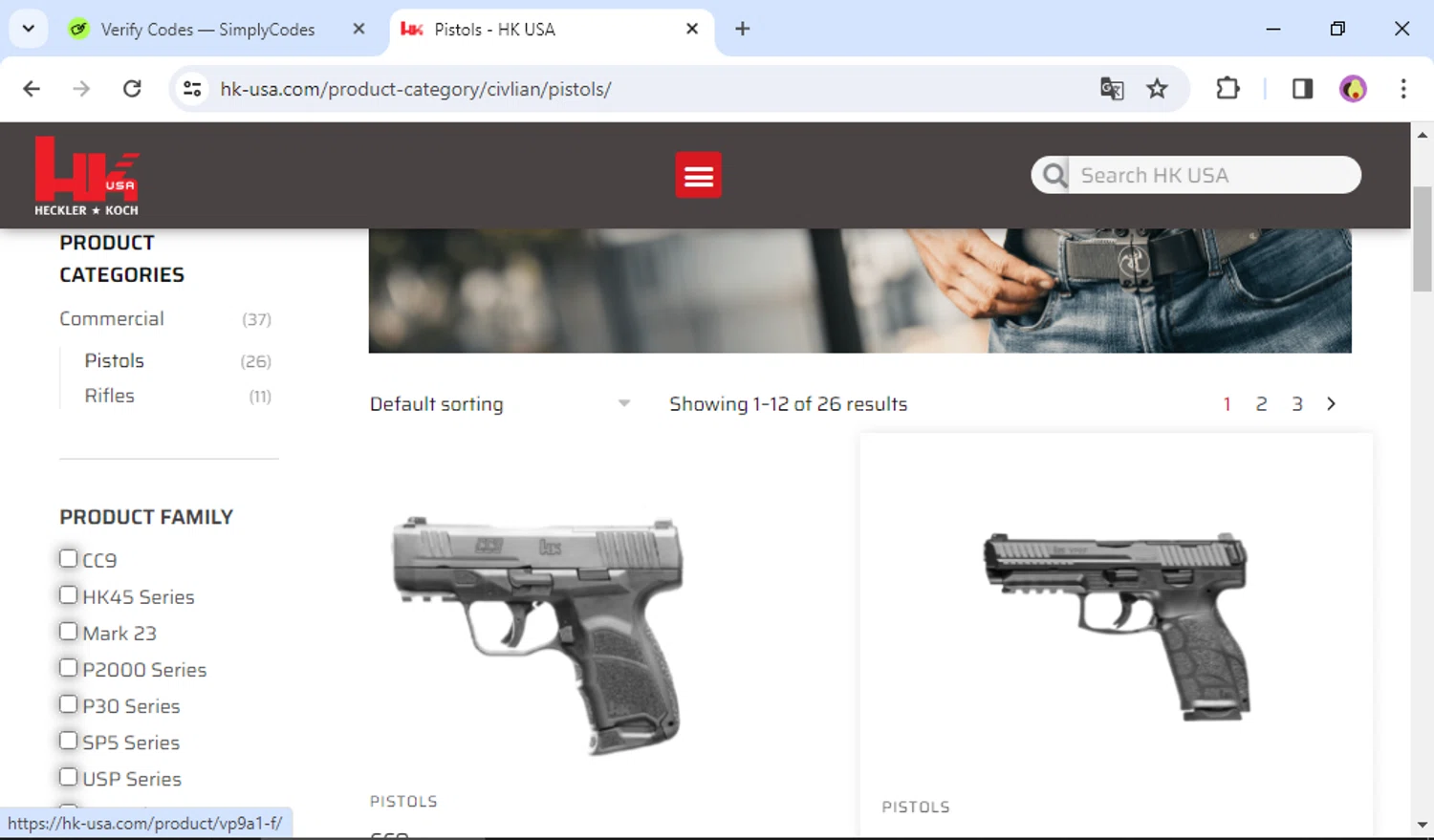Screen dimensions: 1434x840
Task: Check the P2000 Series filter
Action: pyautogui.click(x=68, y=667)
